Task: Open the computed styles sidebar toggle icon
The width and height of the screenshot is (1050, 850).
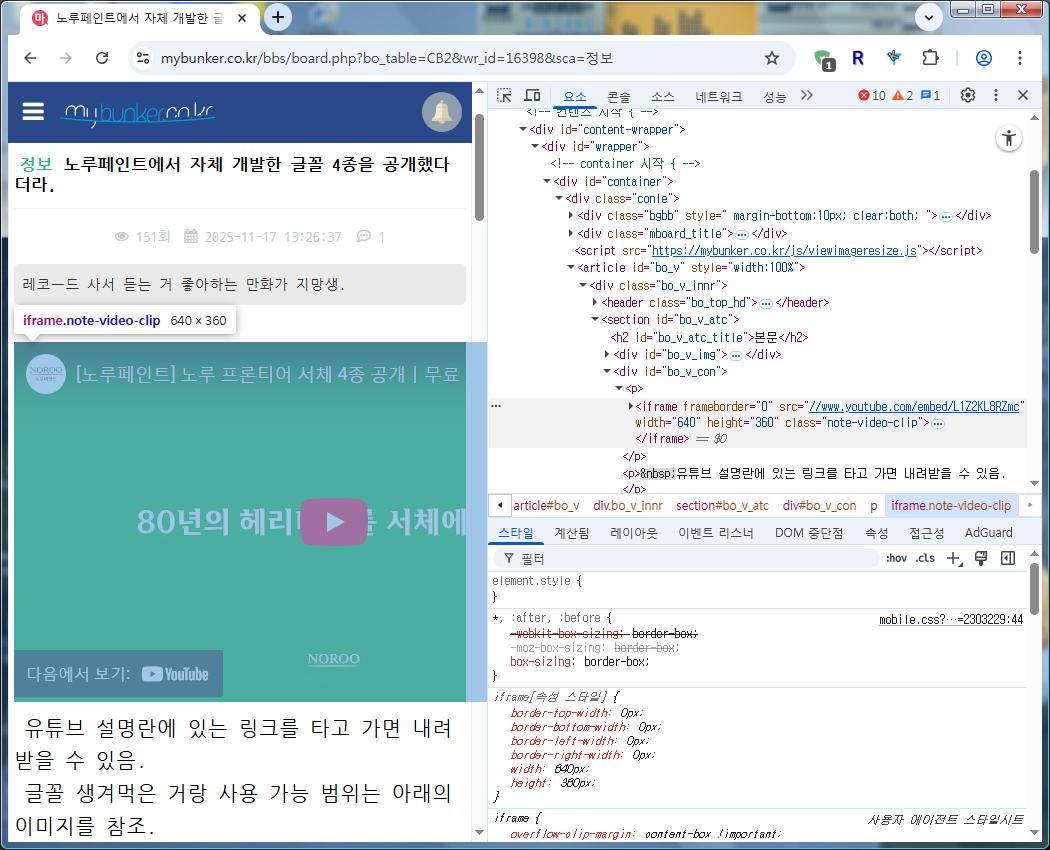Action: [1008, 558]
